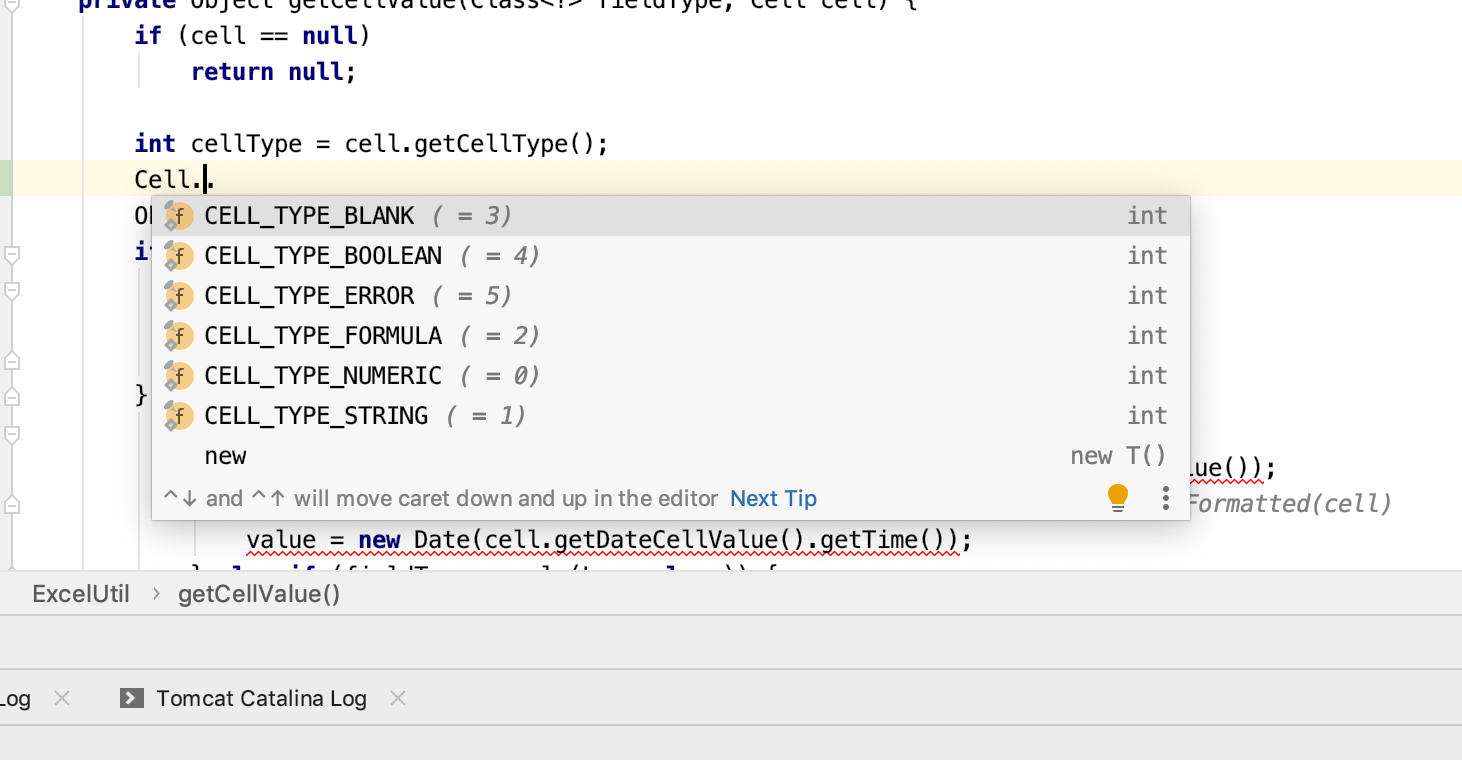The height and width of the screenshot is (760, 1462).
Task: Click field icon beside CELL_TYPE_FORMULA
Action: tap(178, 336)
